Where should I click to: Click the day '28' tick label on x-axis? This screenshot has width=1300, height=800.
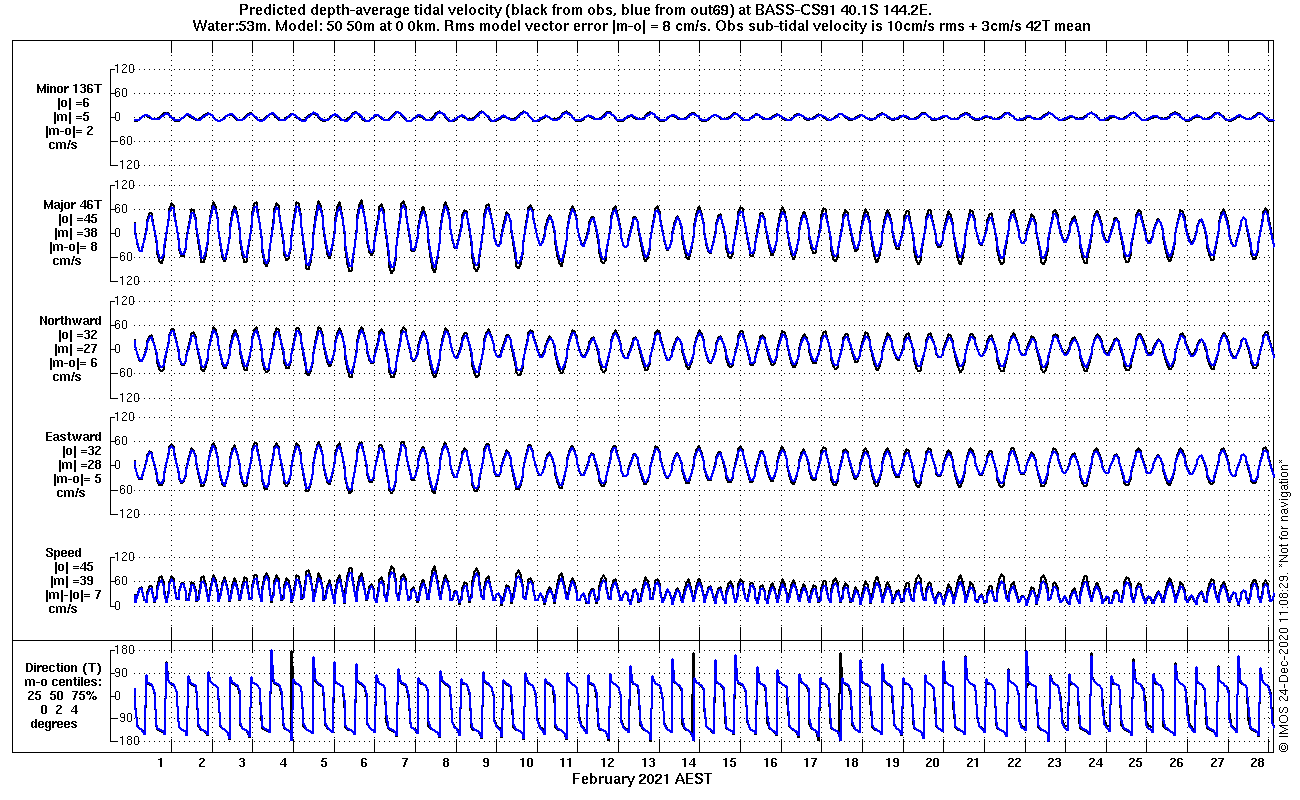point(1257,763)
